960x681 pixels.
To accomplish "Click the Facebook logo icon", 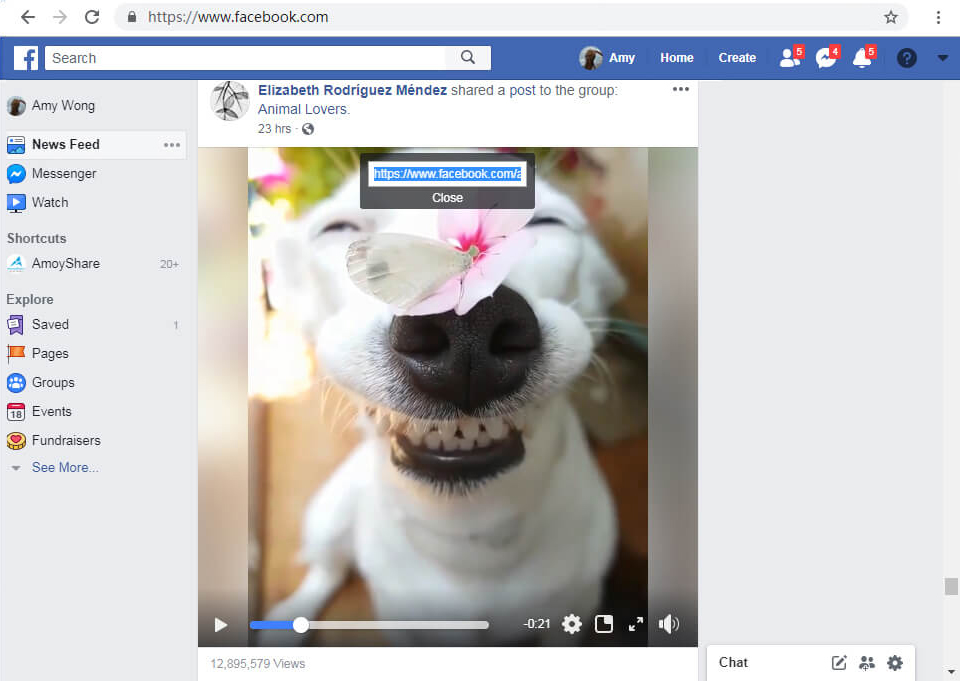I will pyautogui.click(x=26, y=58).
